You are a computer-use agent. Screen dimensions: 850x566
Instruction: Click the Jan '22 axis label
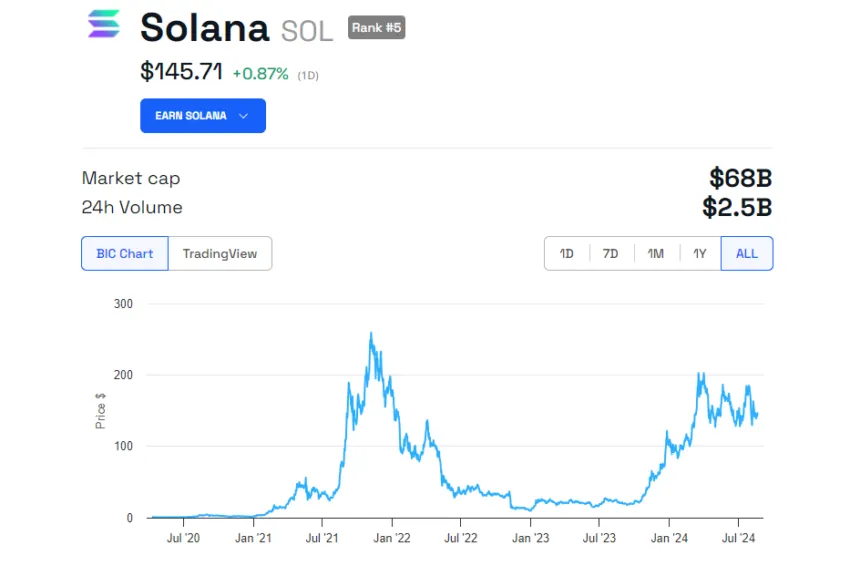coord(392,538)
